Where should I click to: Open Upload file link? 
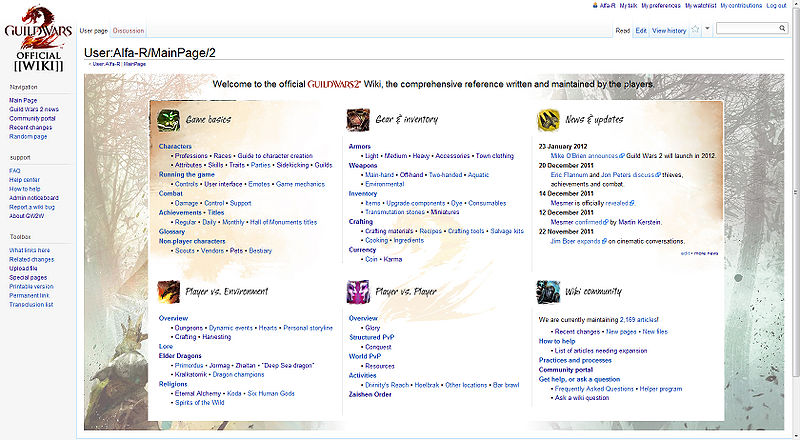(23, 268)
